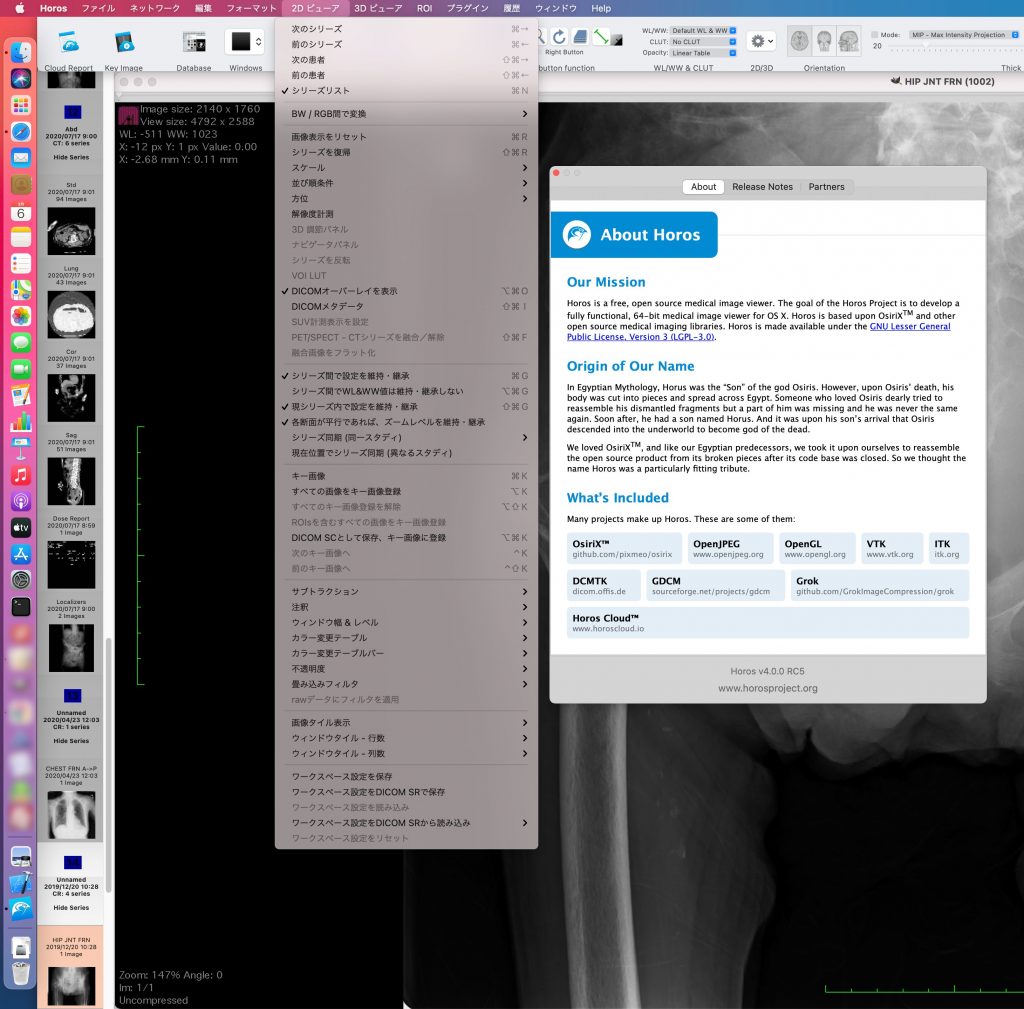Screen dimensions: 1024x1009
Task: Open Mail from the Dock
Action: click(x=21, y=158)
